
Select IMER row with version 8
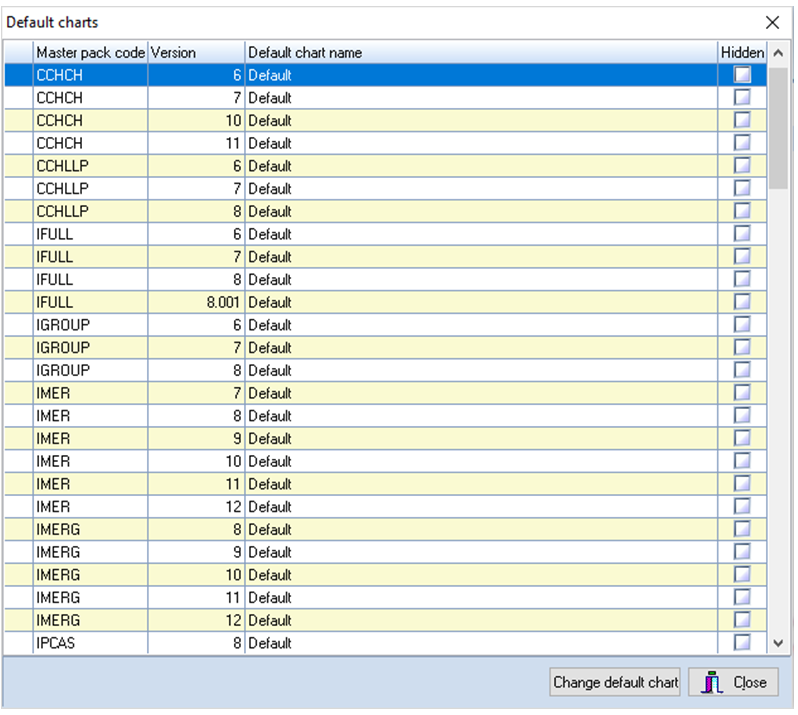tap(385, 416)
